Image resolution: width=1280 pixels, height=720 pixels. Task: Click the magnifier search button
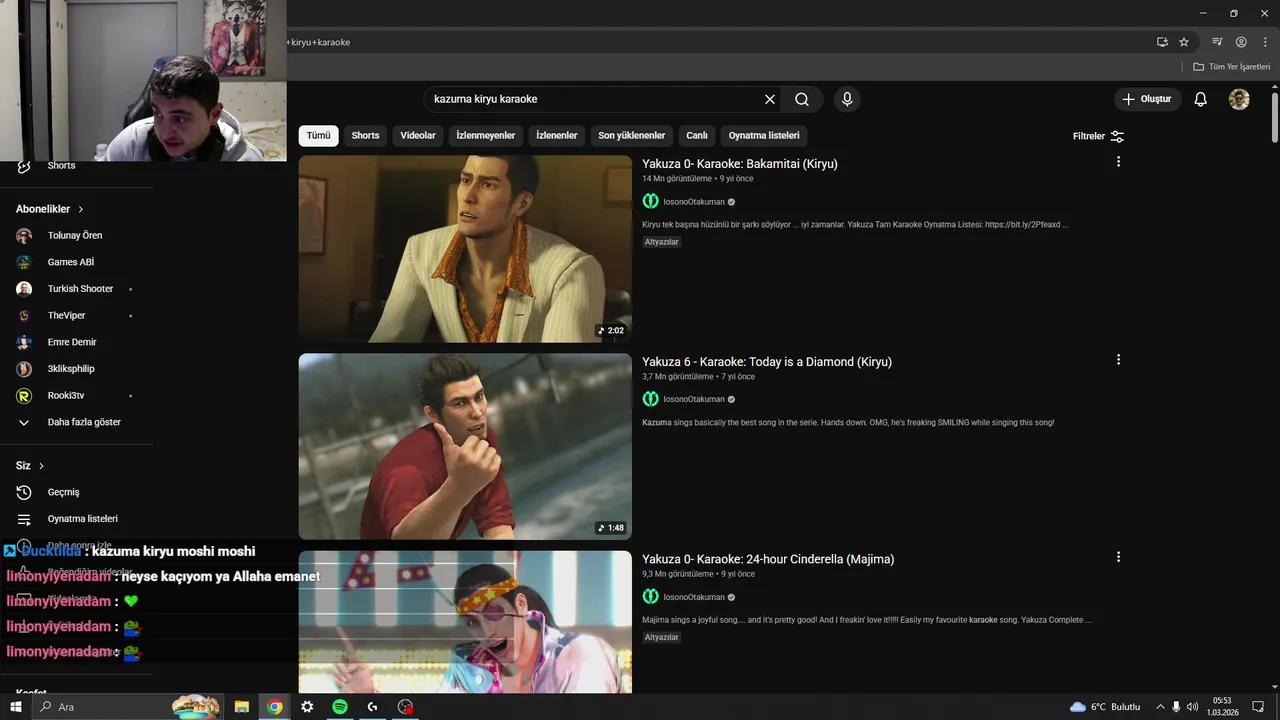point(802,99)
